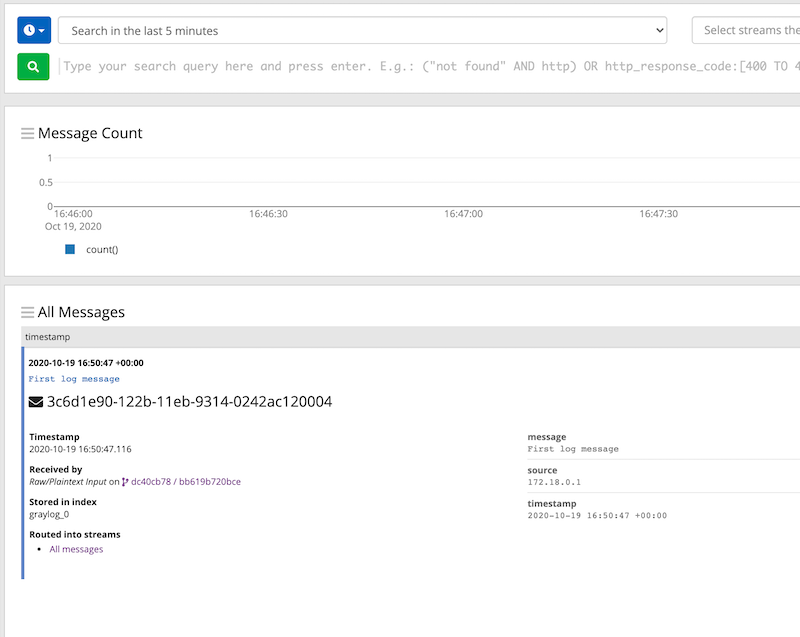The height and width of the screenshot is (637, 800).
Task: Select the message ID 3c6d1e90-122b-11eb heading
Action: (189, 402)
